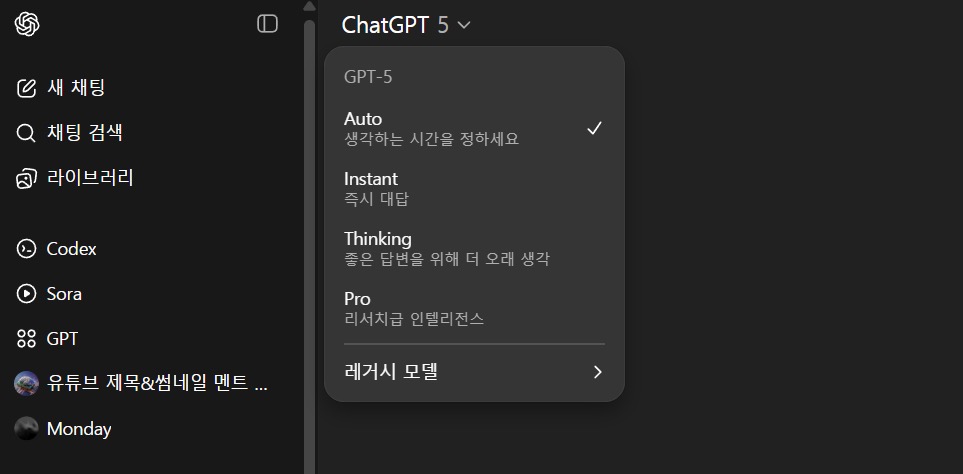Open the 라이브러리 images icon

[x=26, y=179]
